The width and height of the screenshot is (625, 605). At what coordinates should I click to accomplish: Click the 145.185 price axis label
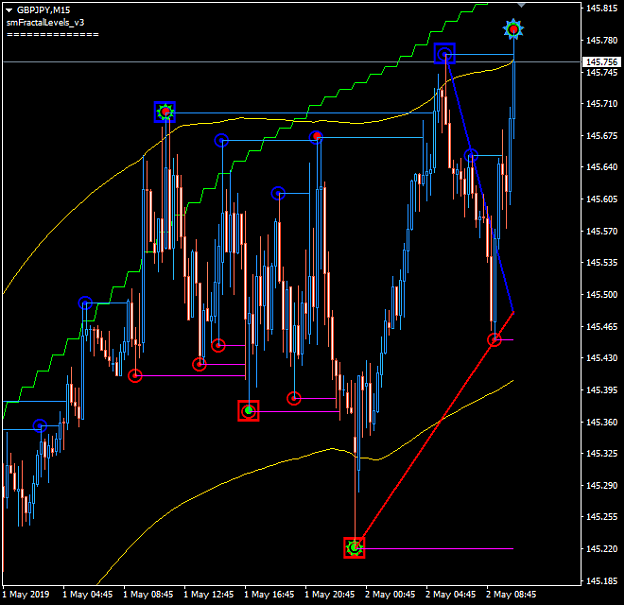[601, 581]
